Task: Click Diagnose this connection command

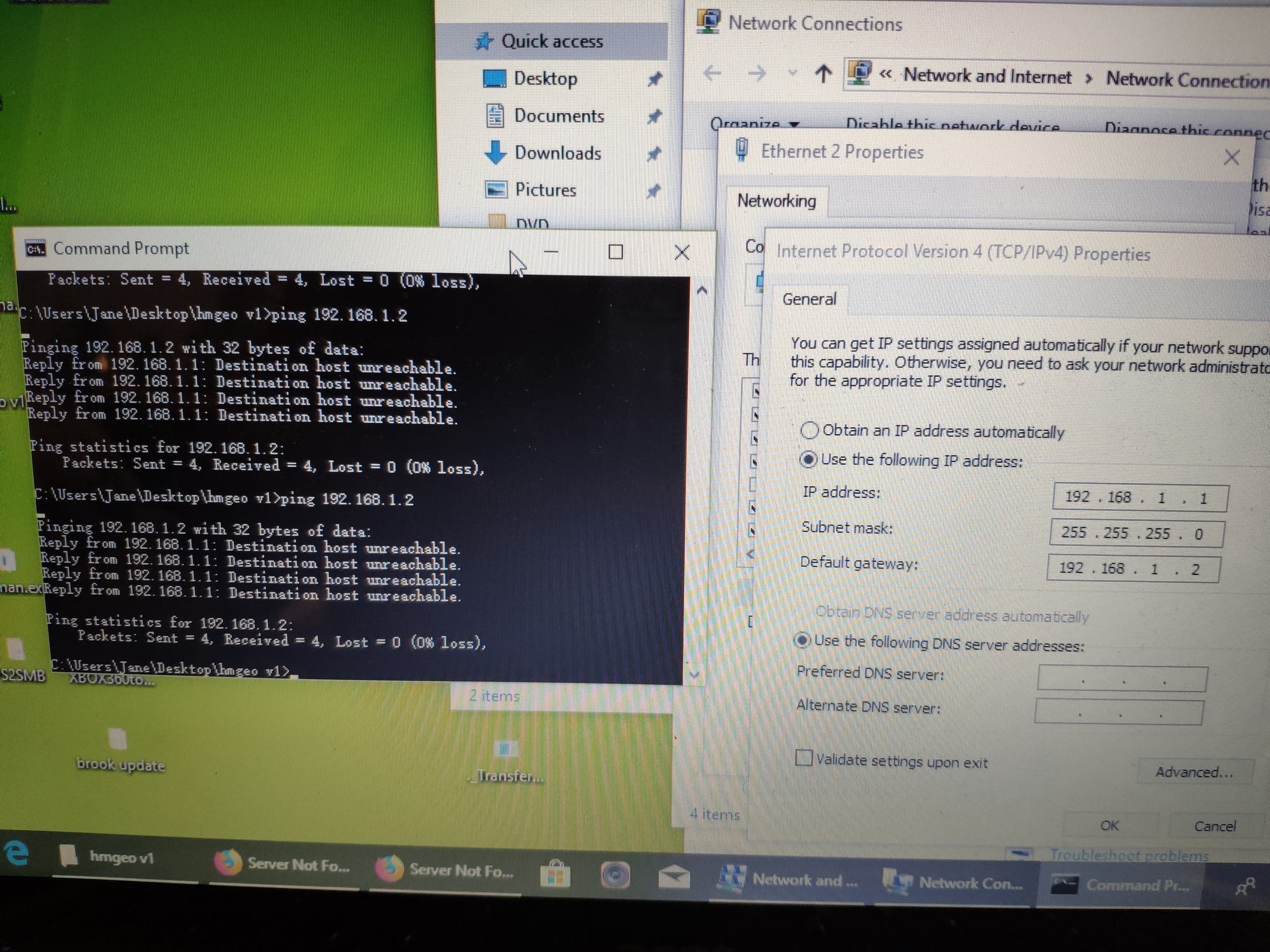Action: click(1186, 129)
